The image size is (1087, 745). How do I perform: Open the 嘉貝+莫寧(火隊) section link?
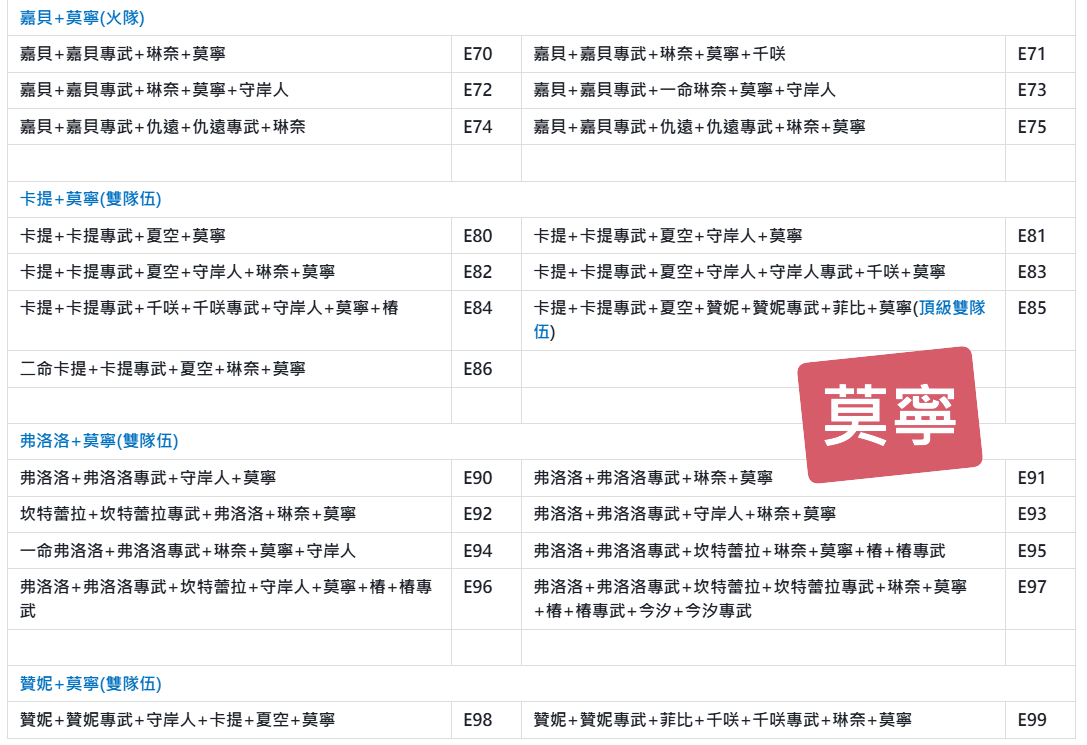click(x=83, y=17)
